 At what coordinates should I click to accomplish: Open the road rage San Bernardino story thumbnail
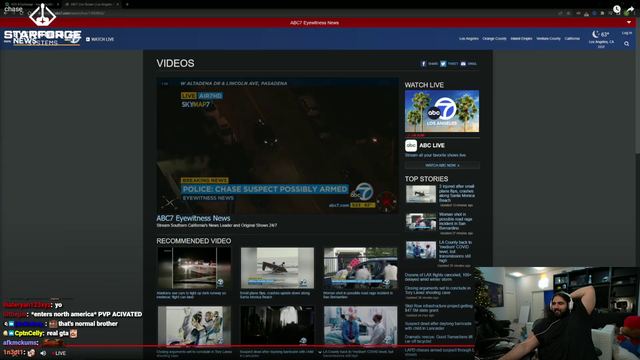pyautogui.click(x=421, y=222)
